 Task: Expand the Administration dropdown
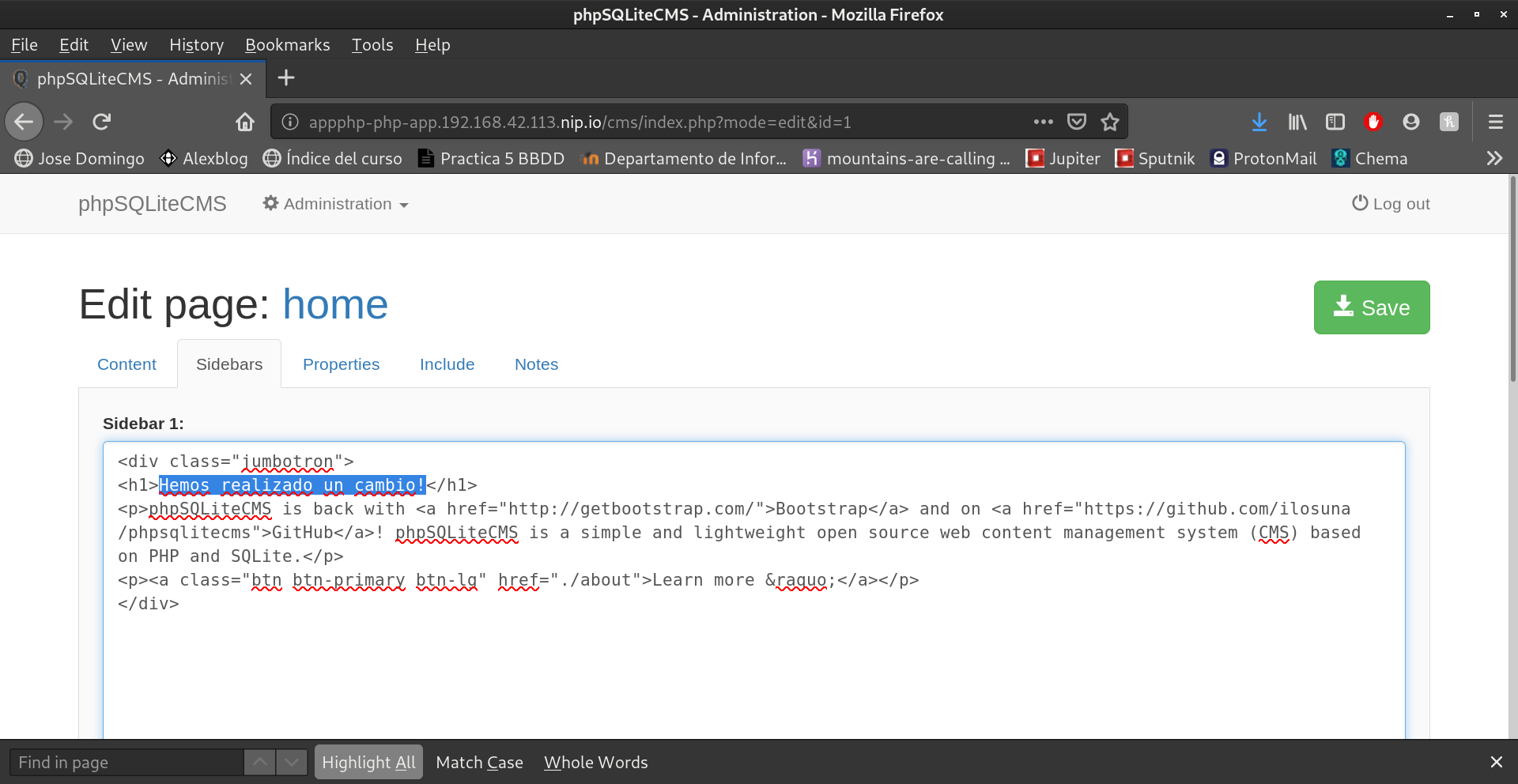336,204
